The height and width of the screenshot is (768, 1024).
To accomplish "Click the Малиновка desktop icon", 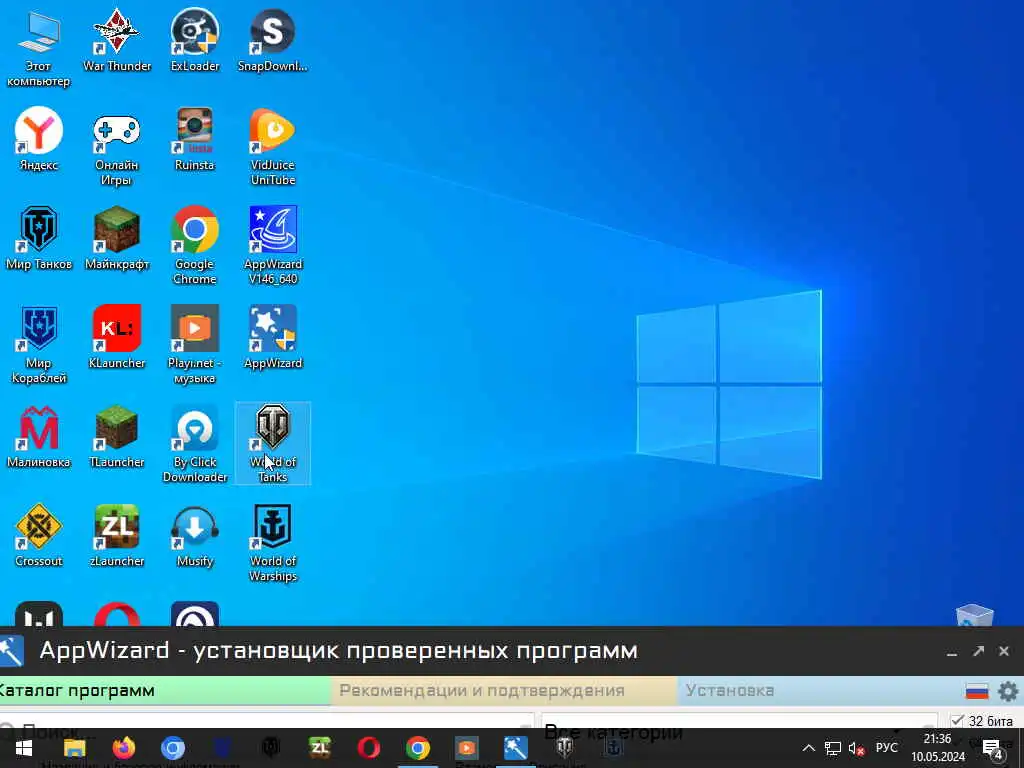I will 39,436.
